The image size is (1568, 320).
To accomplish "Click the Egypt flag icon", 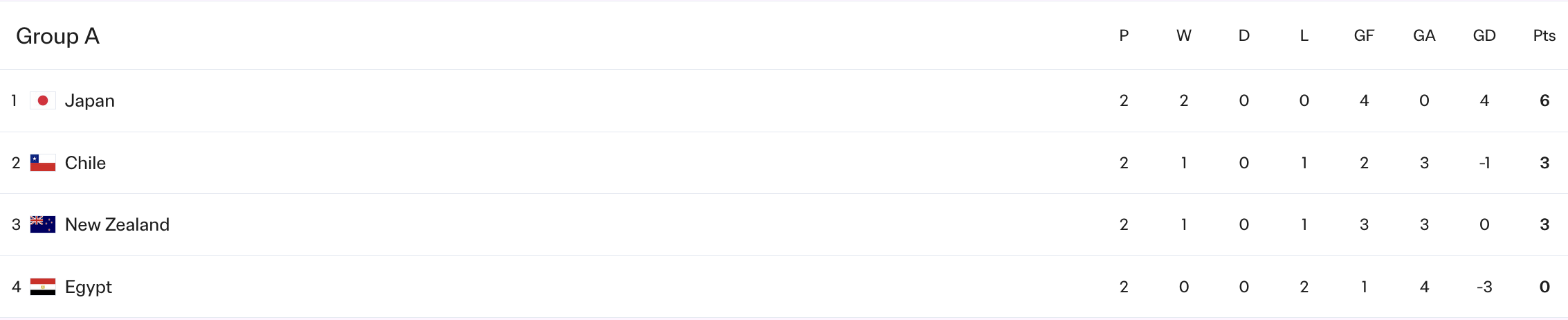I will pyautogui.click(x=43, y=287).
